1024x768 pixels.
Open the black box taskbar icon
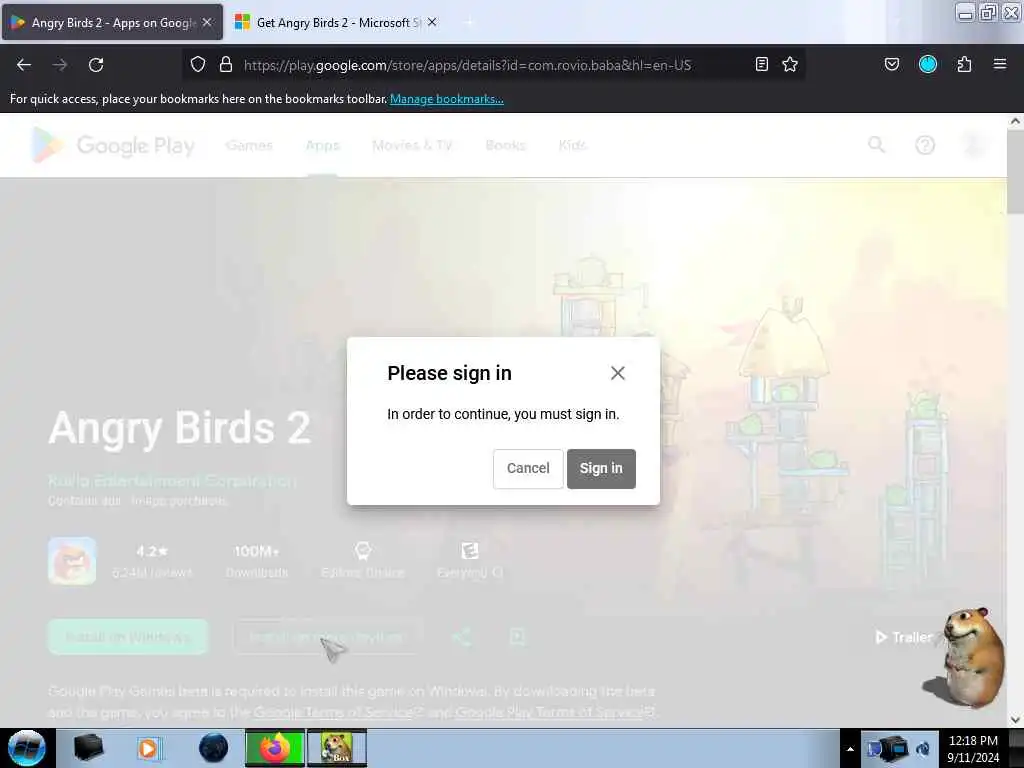88,748
